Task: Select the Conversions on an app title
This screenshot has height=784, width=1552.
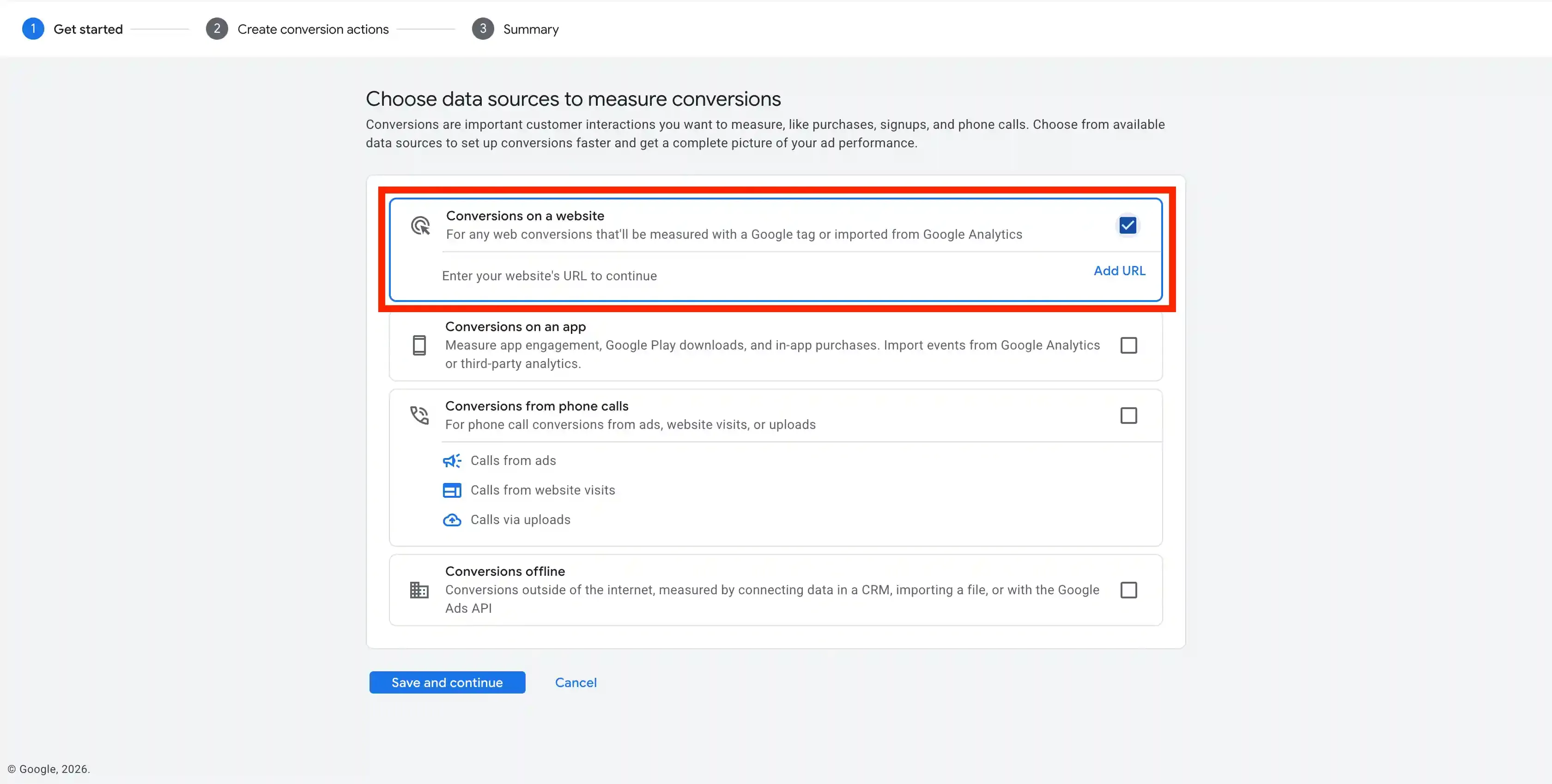Action: (x=515, y=326)
